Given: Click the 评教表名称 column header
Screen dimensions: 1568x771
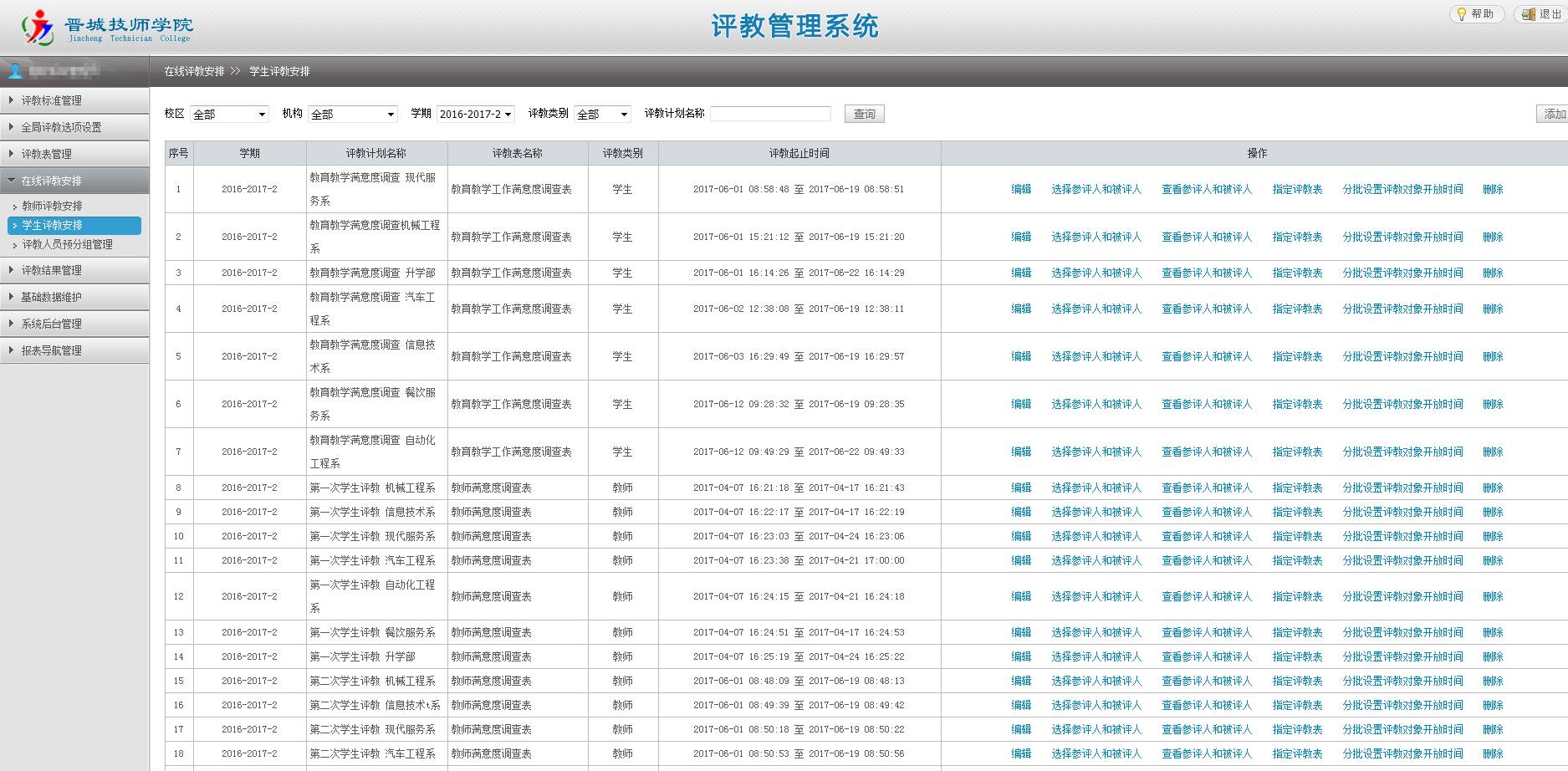Looking at the screenshot, I should [x=517, y=153].
